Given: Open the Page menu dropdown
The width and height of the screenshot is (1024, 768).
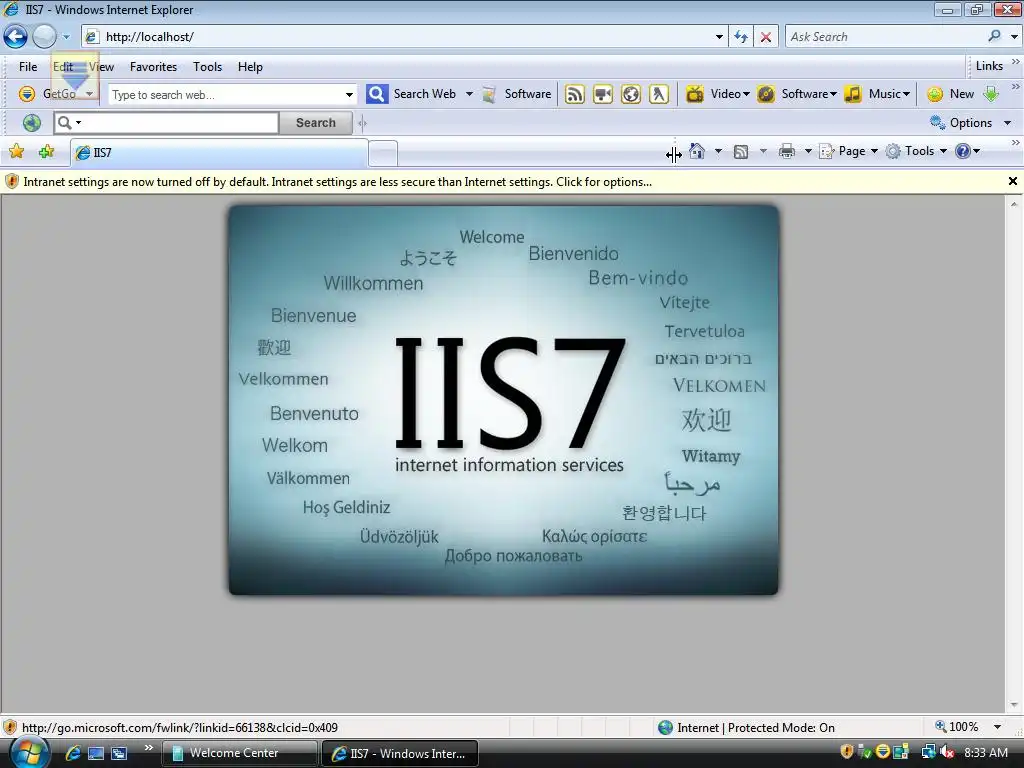Looking at the screenshot, I should click(874, 152).
